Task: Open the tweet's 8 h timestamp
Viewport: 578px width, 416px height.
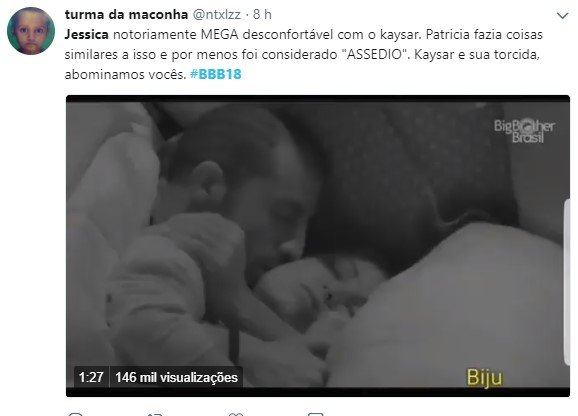Action: click(x=262, y=14)
